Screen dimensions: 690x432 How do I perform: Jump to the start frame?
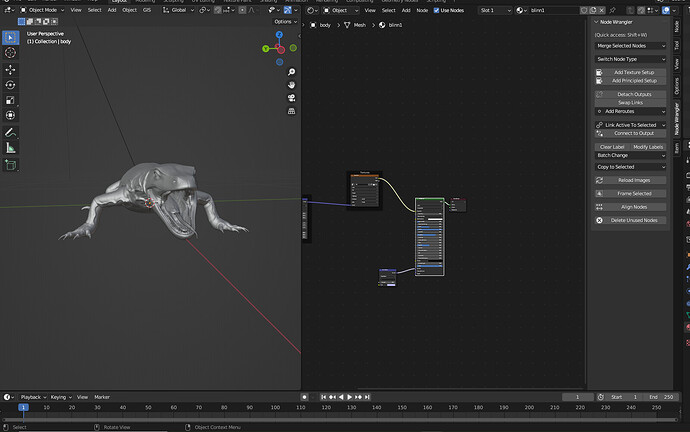tap(323, 397)
